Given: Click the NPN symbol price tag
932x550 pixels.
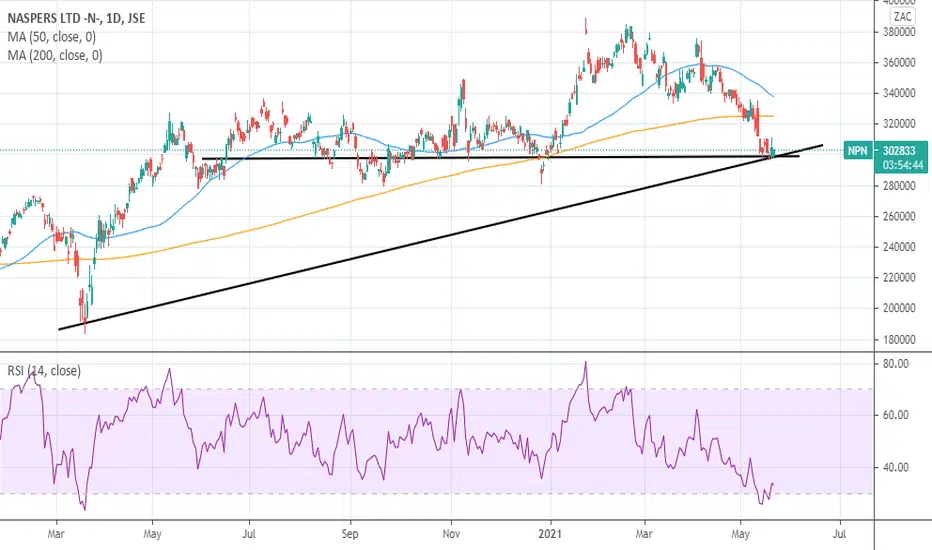Looking at the screenshot, I should point(857,150).
